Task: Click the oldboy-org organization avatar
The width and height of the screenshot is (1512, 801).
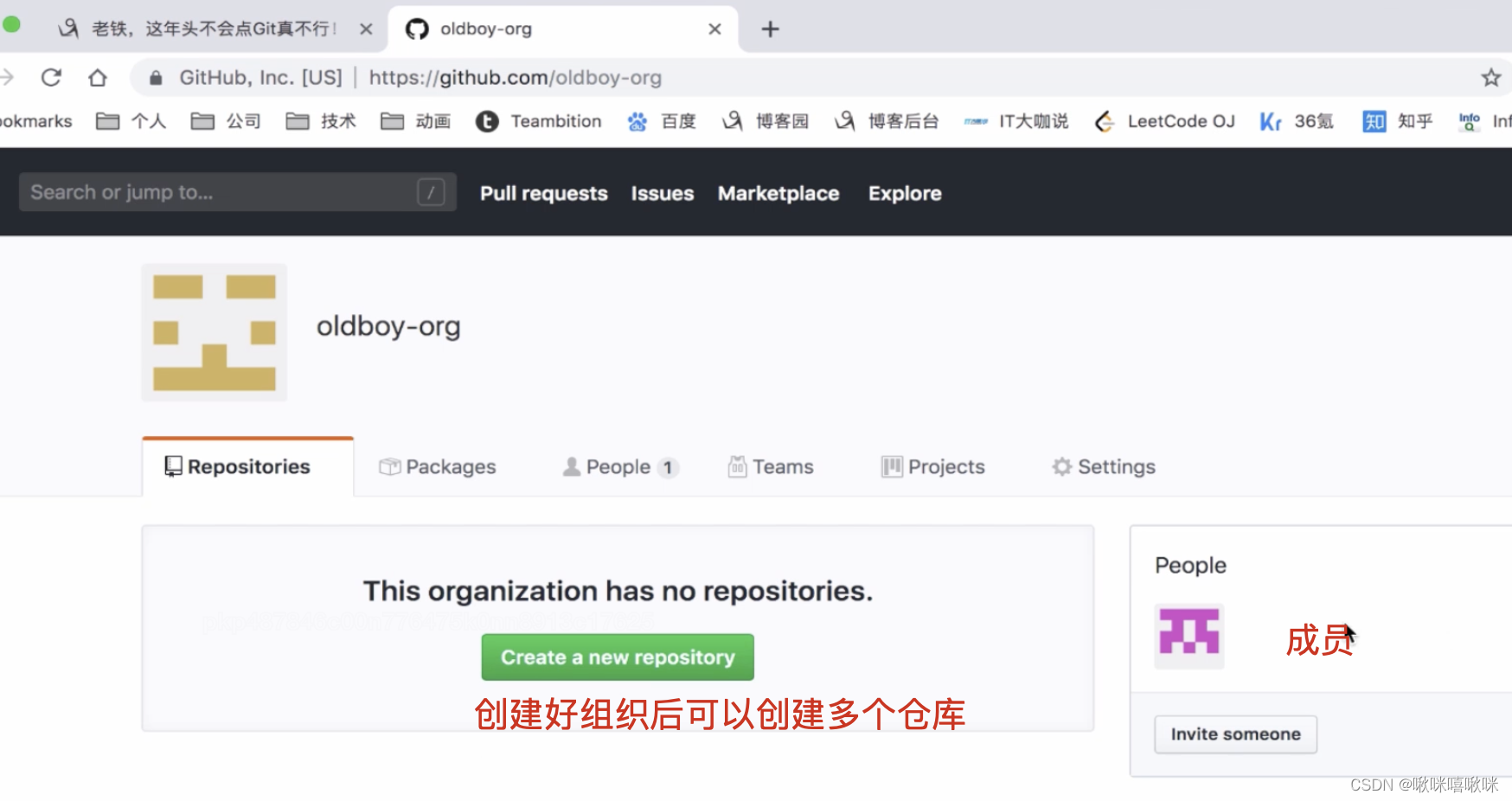Action: [215, 333]
